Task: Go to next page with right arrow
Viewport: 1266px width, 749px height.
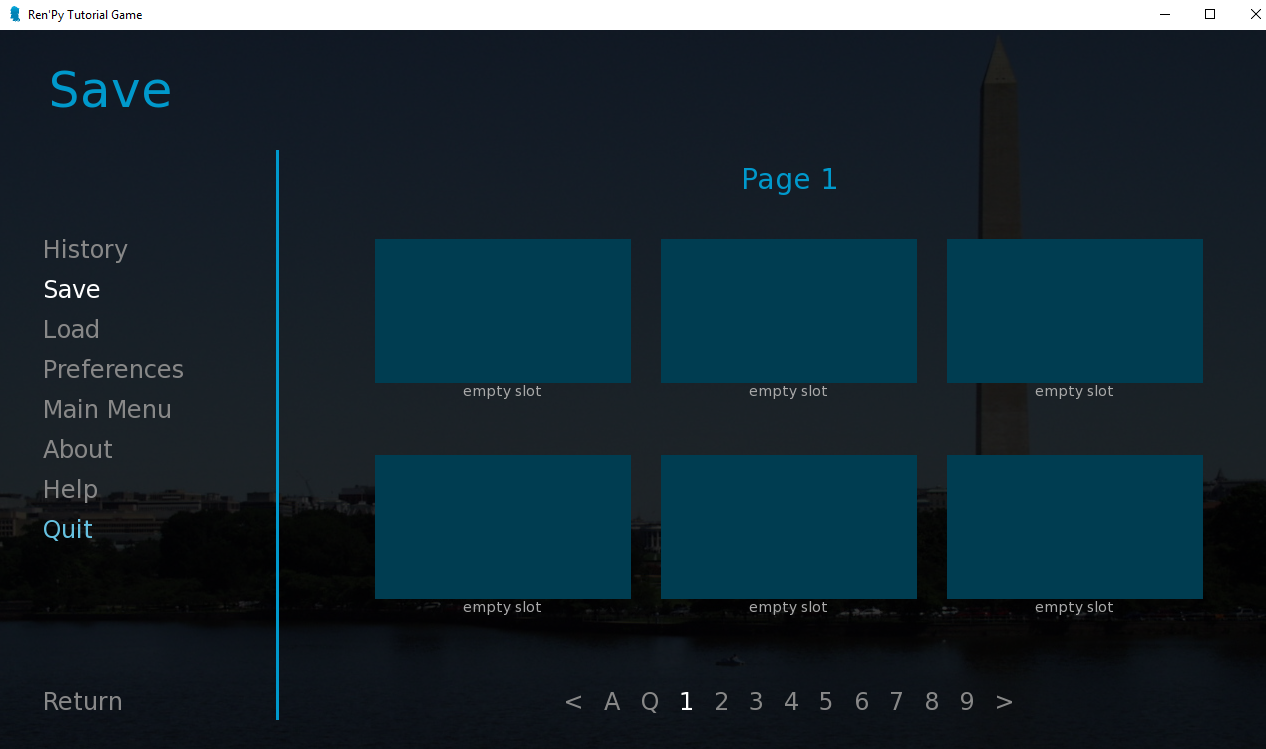Action: (1004, 701)
